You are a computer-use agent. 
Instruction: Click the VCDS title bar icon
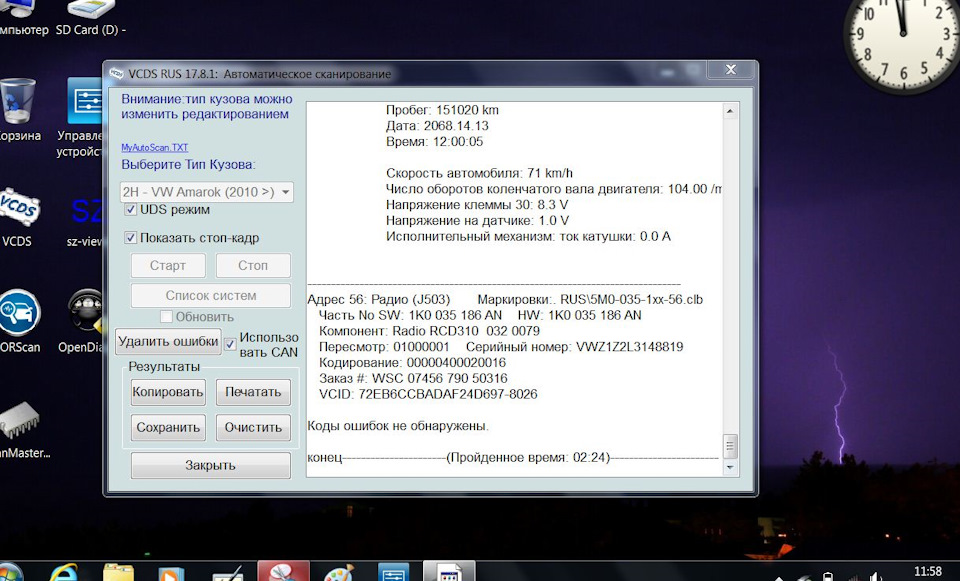coord(116,73)
